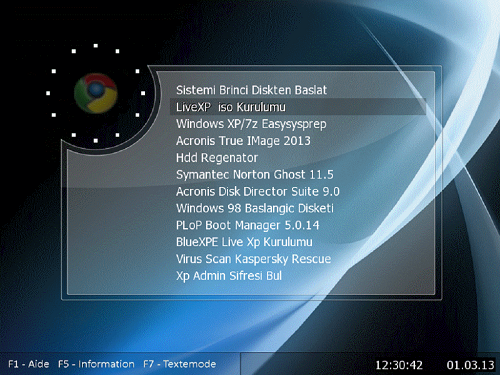Show F5 - Information
This screenshot has height=375, width=500.
pos(96,364)
